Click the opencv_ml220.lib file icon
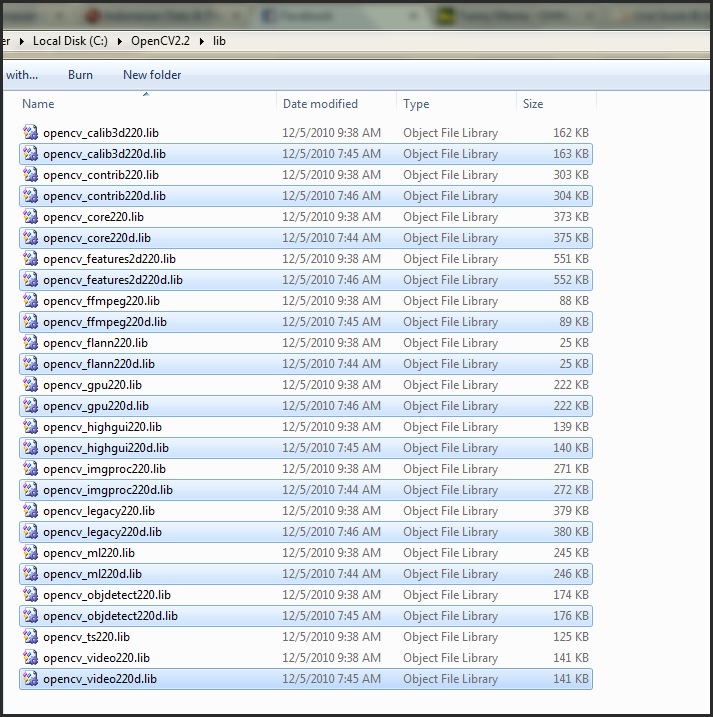Image resolution: width=713 pixels, height=717 pixels. coord(31,553)
